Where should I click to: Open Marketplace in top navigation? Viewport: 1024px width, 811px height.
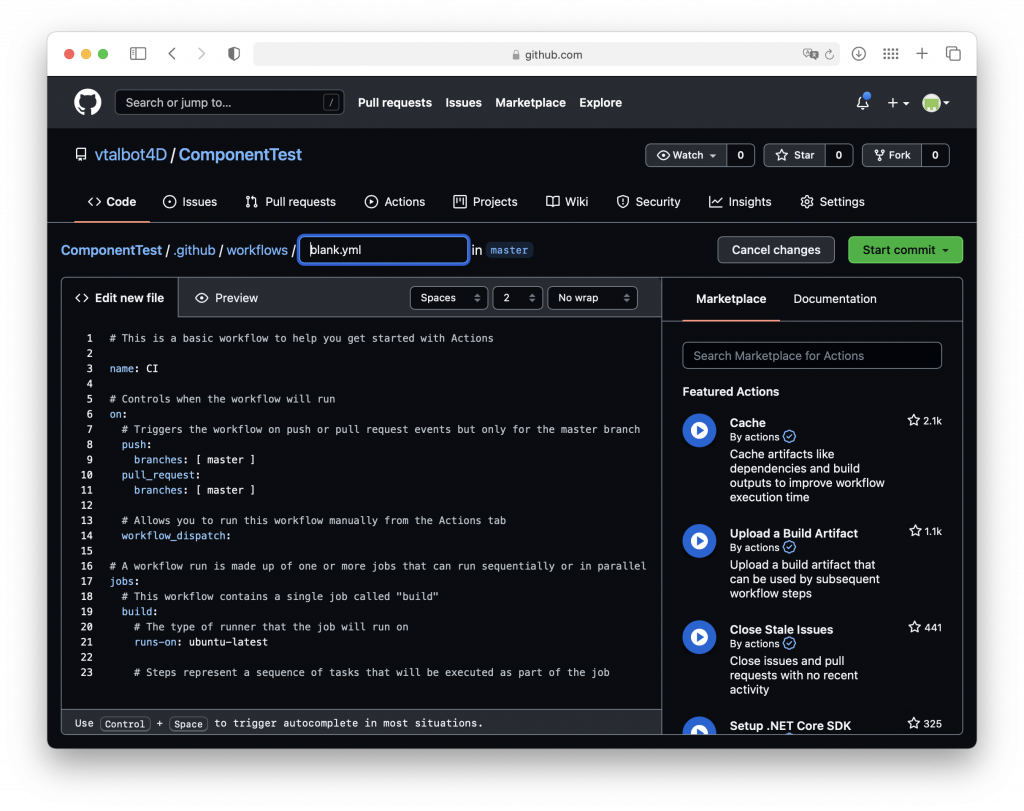(530, 103)
